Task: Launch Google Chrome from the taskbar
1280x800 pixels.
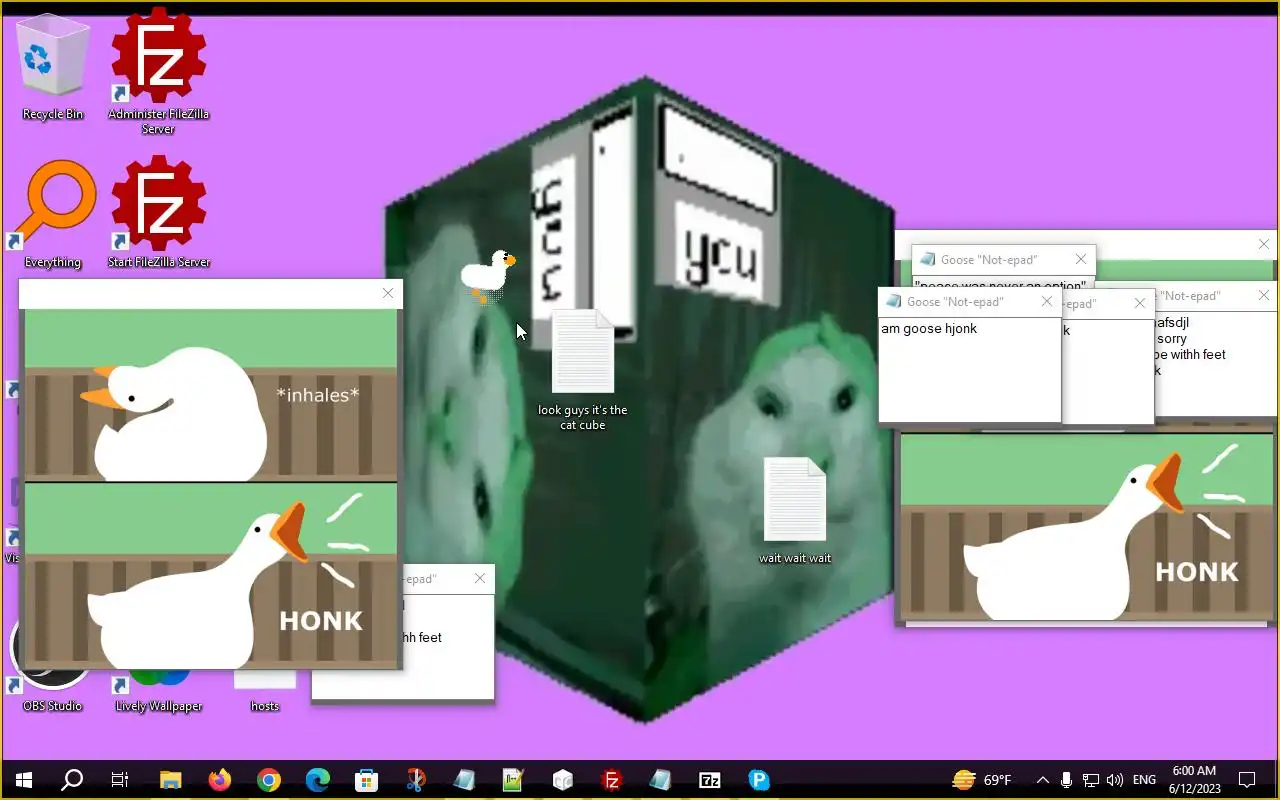Action: tap(268, 780)
